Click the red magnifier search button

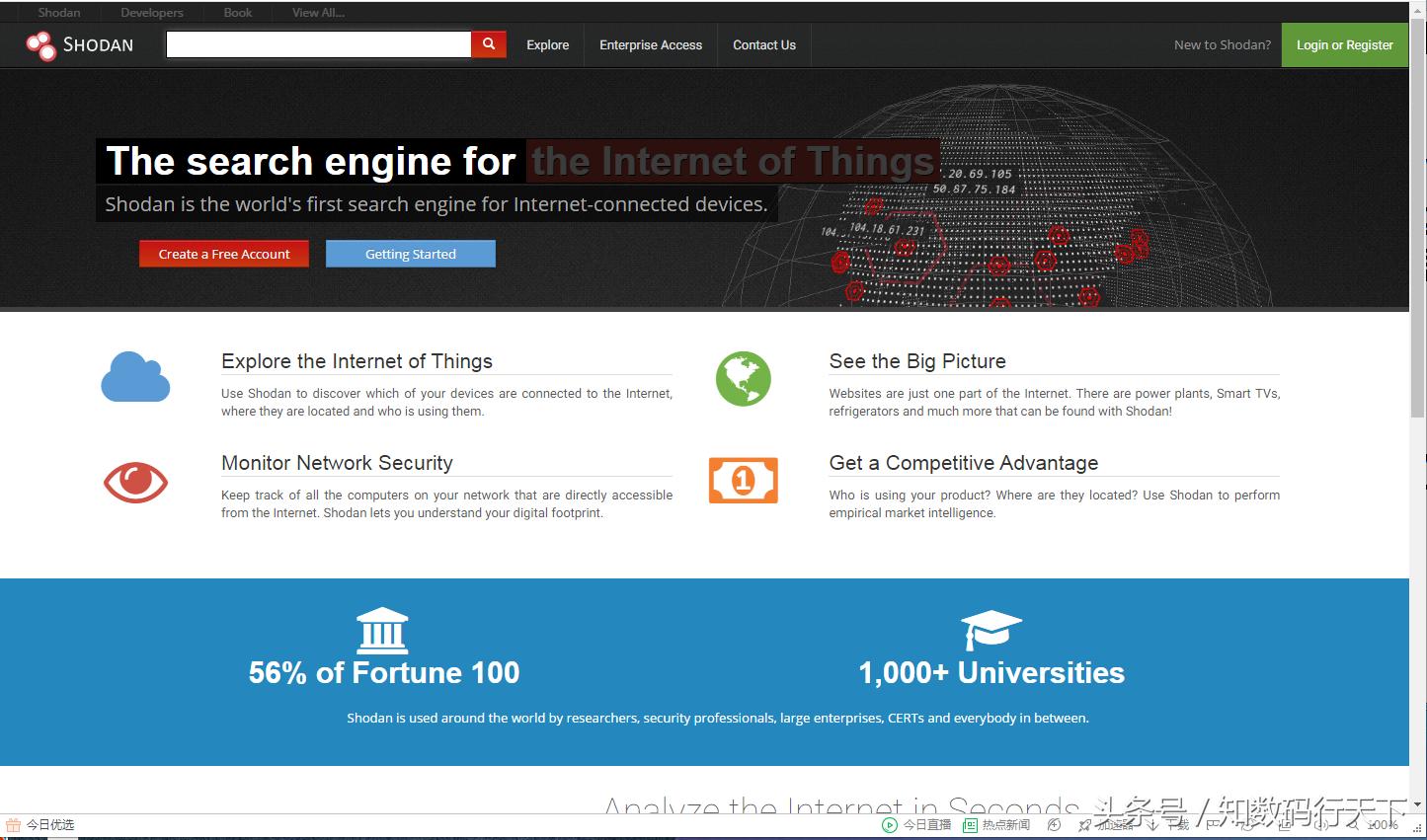point(489,44)
